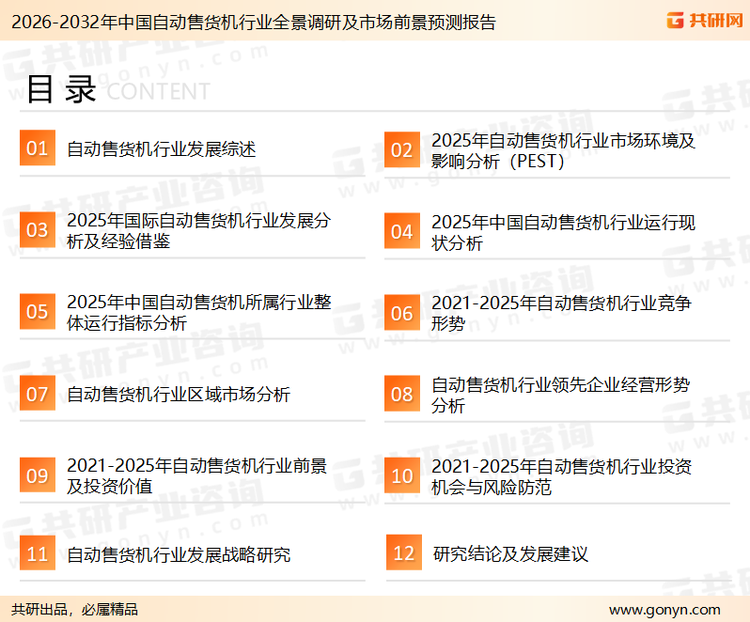750x622 pixels.
Task: Click the 共研网 logo at top right
Action: click(704, 20)
